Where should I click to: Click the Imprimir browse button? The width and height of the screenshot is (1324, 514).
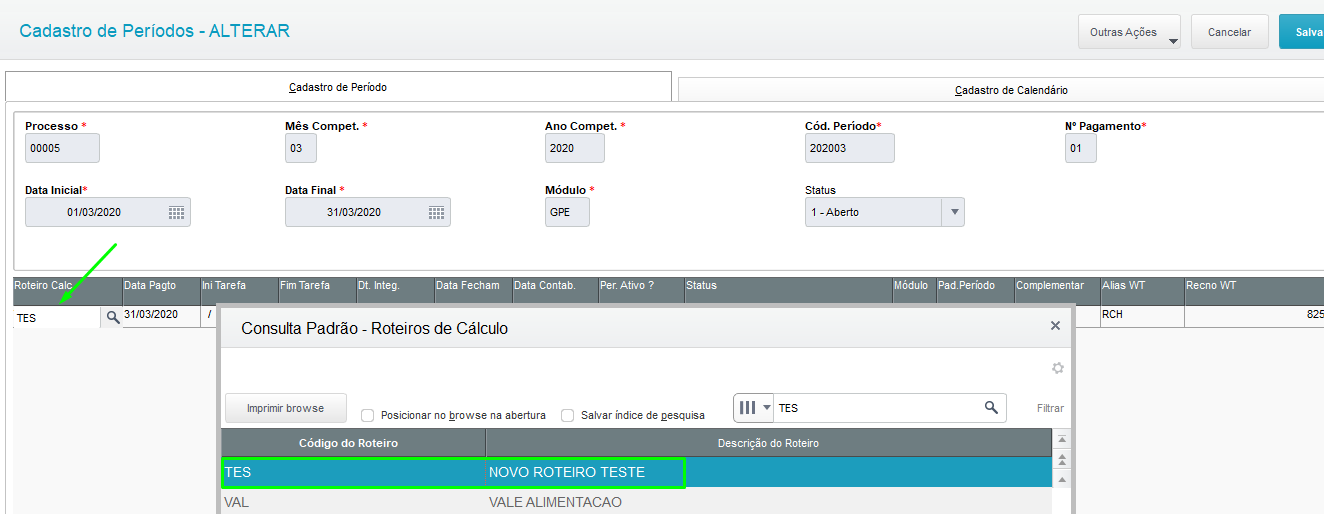pos(285,408)
